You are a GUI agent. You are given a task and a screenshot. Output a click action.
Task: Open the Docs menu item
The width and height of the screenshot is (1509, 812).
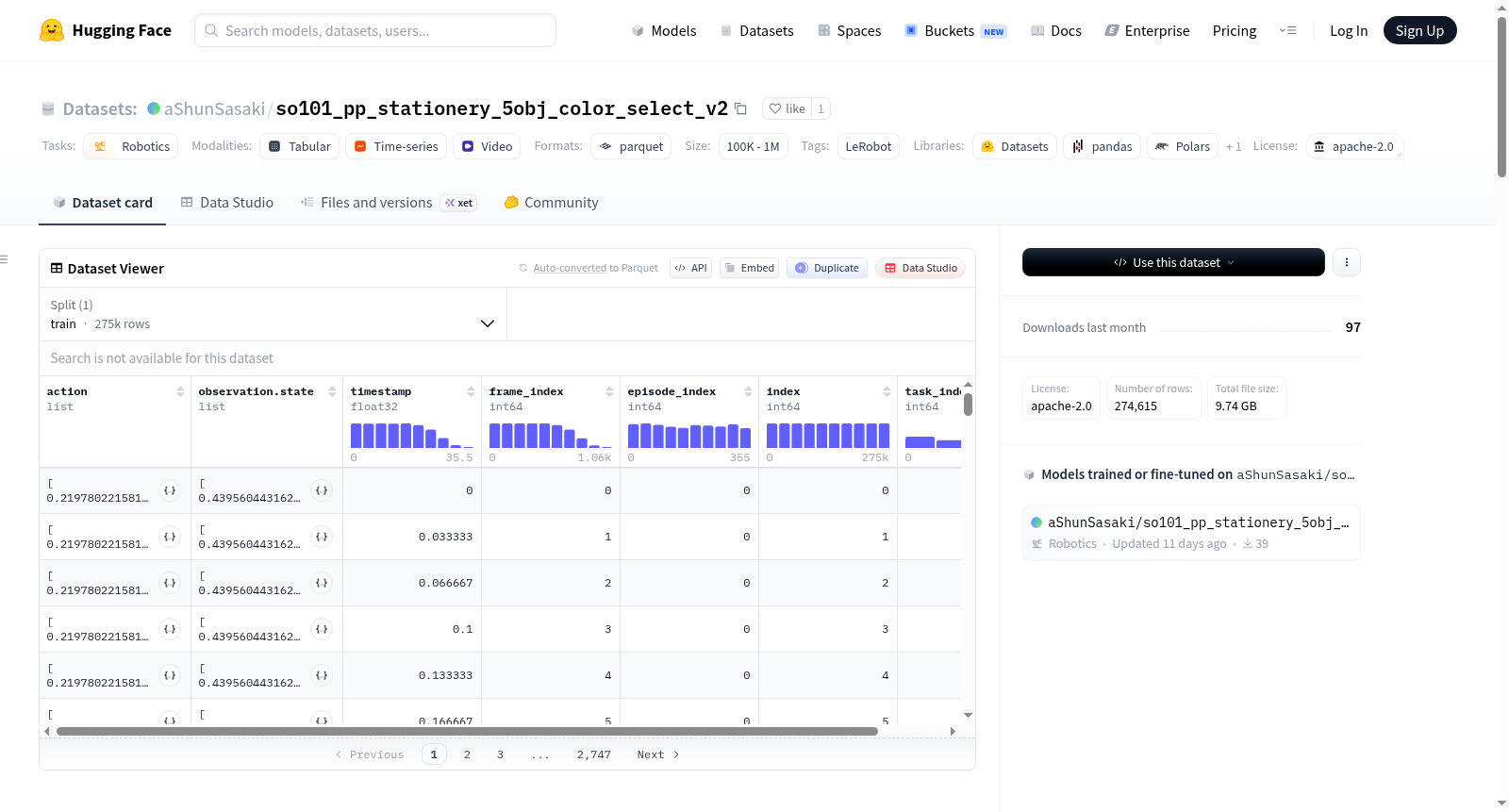click(1056, 31)
